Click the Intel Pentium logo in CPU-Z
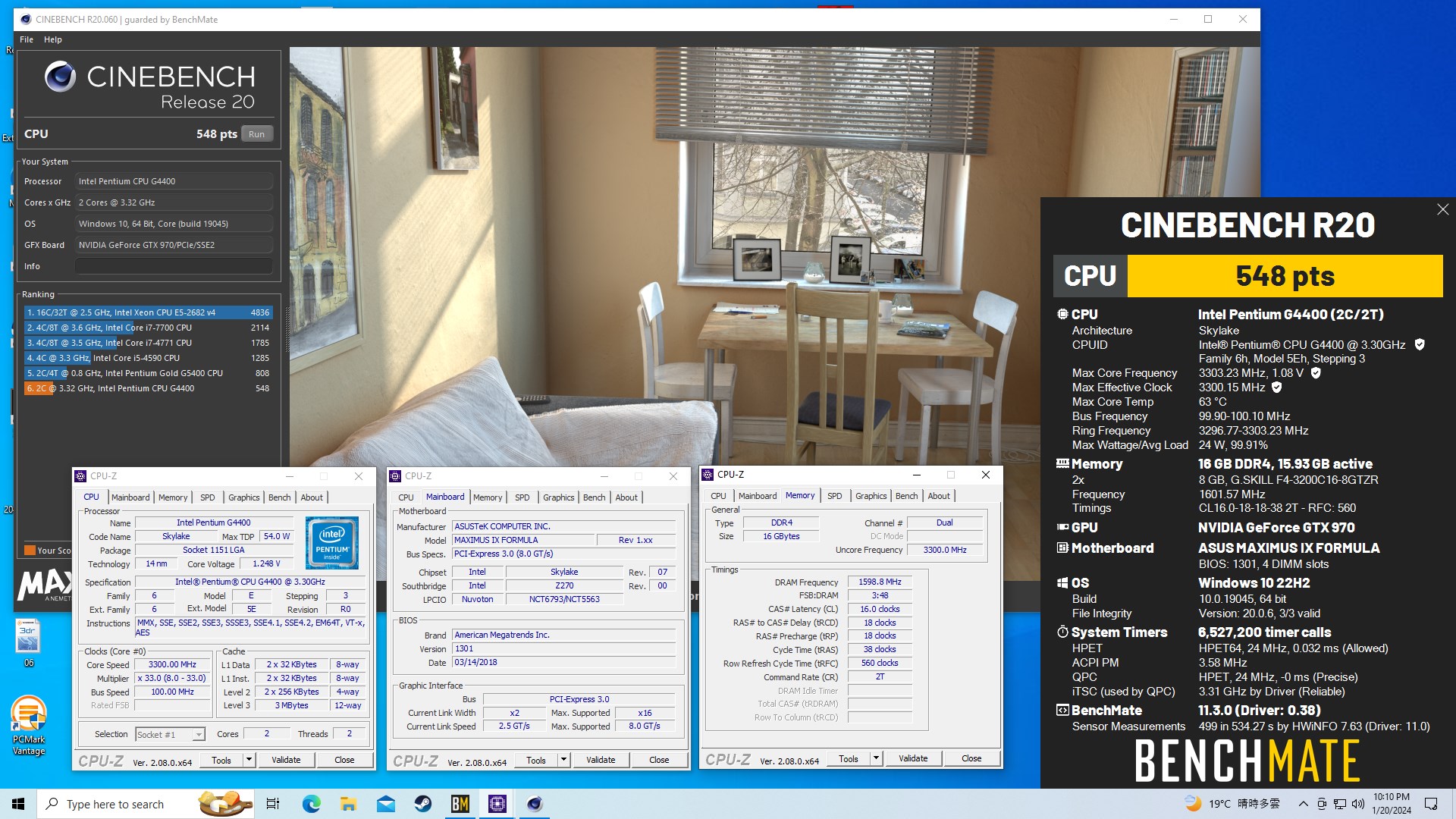The image size is (1456, 819). click(332, 543)
